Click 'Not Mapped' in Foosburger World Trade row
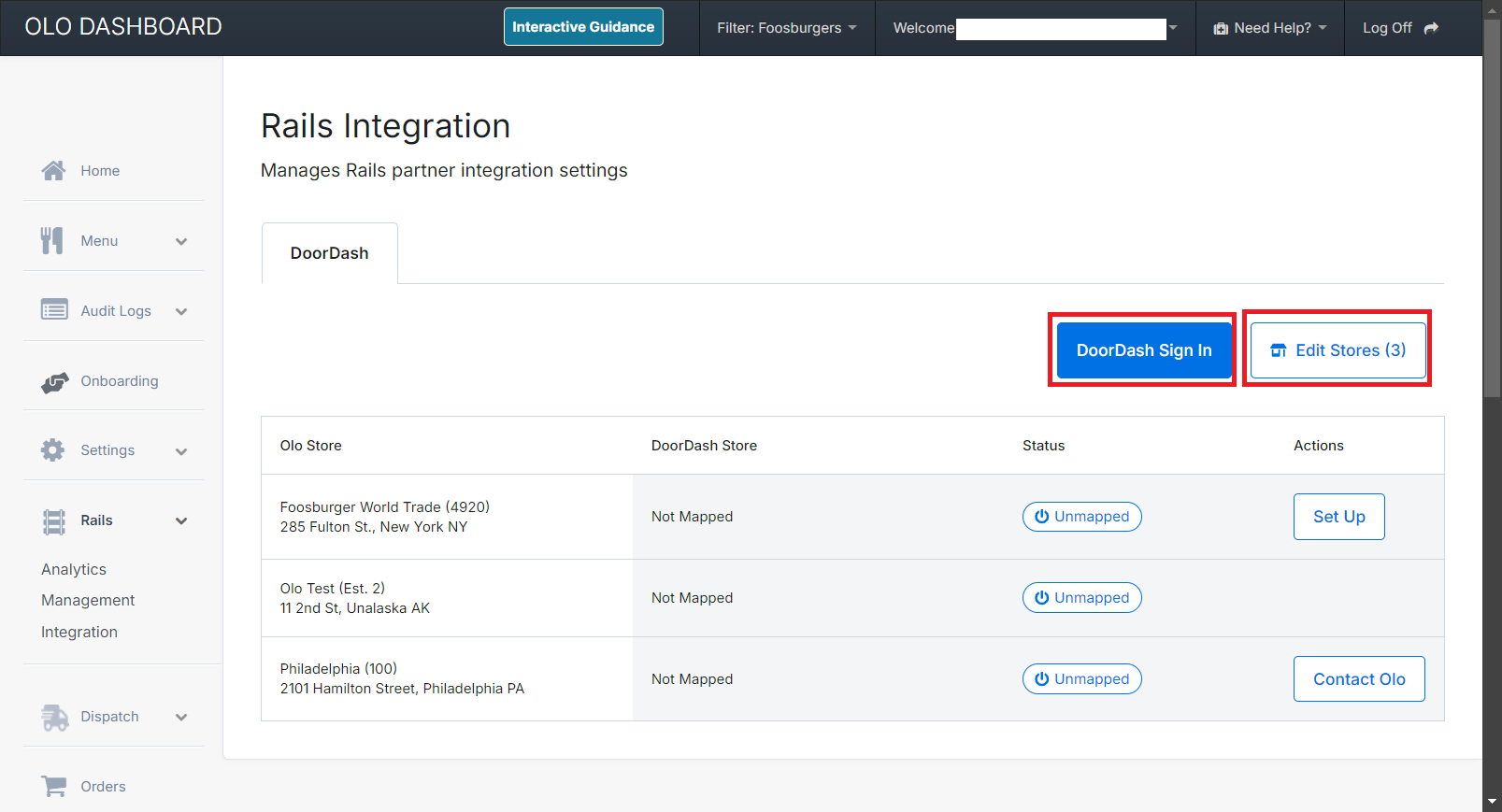The image size is (1502, 812). tap(693, 517)
